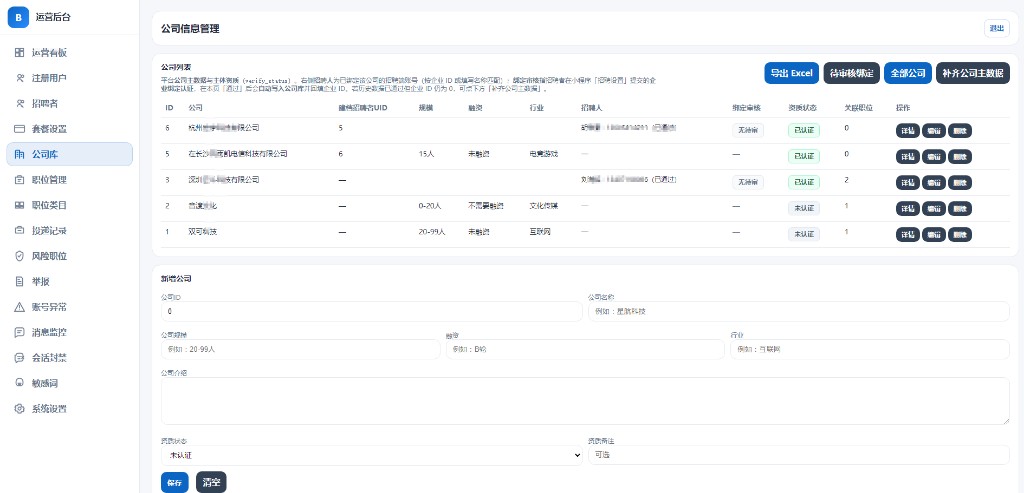Click 无待审 badge in ID 6 row

pyautogui.click(x=748, y=130)
